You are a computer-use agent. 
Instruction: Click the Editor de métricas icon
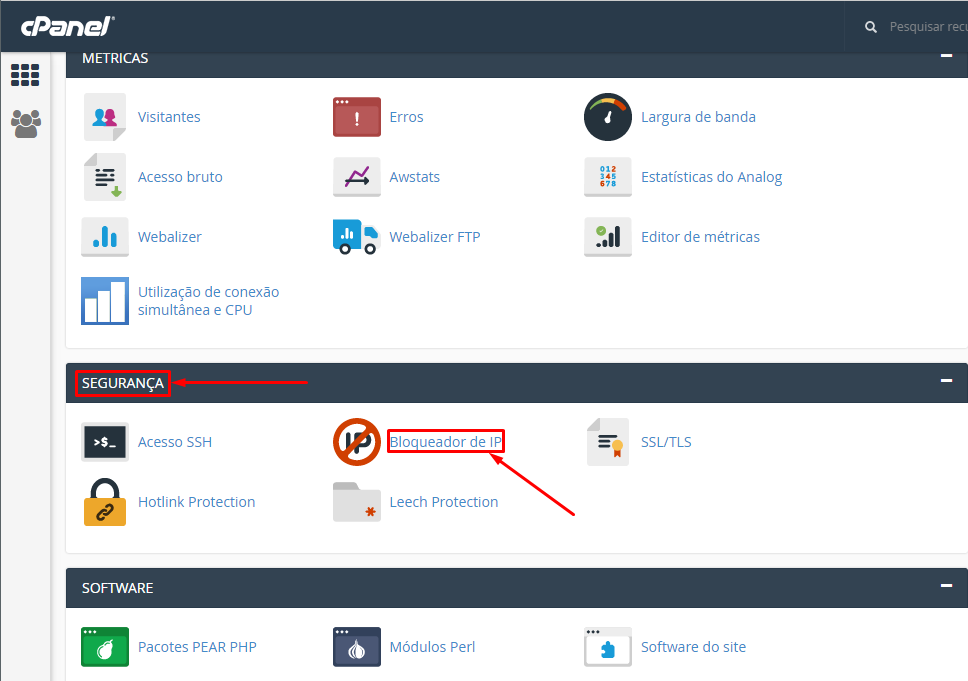click(607, 236)
